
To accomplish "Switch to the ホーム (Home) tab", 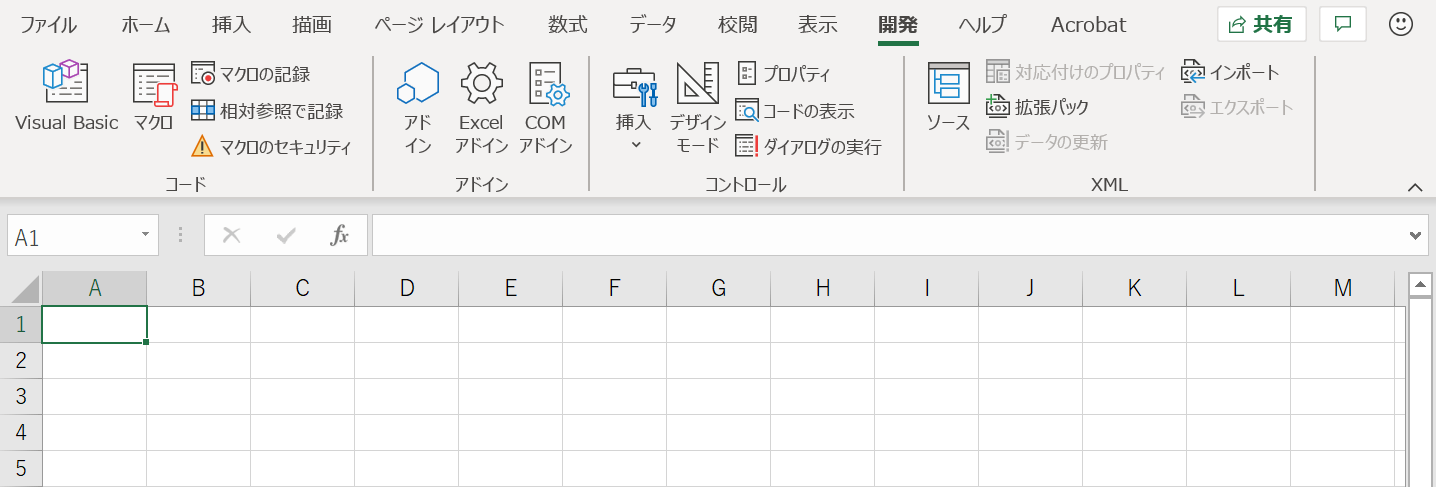I will click(146, 25).
